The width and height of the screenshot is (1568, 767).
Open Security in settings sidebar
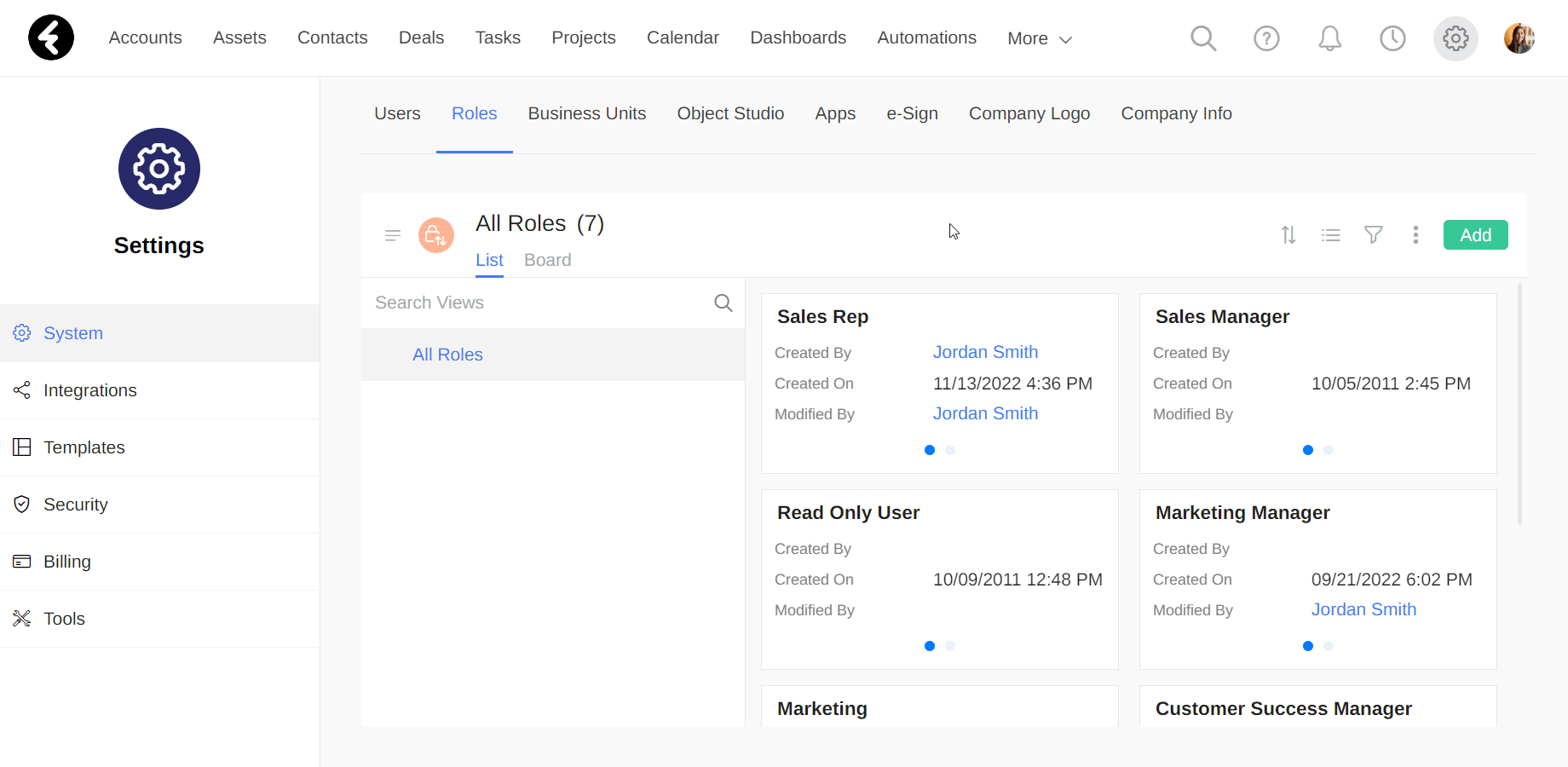159,505
